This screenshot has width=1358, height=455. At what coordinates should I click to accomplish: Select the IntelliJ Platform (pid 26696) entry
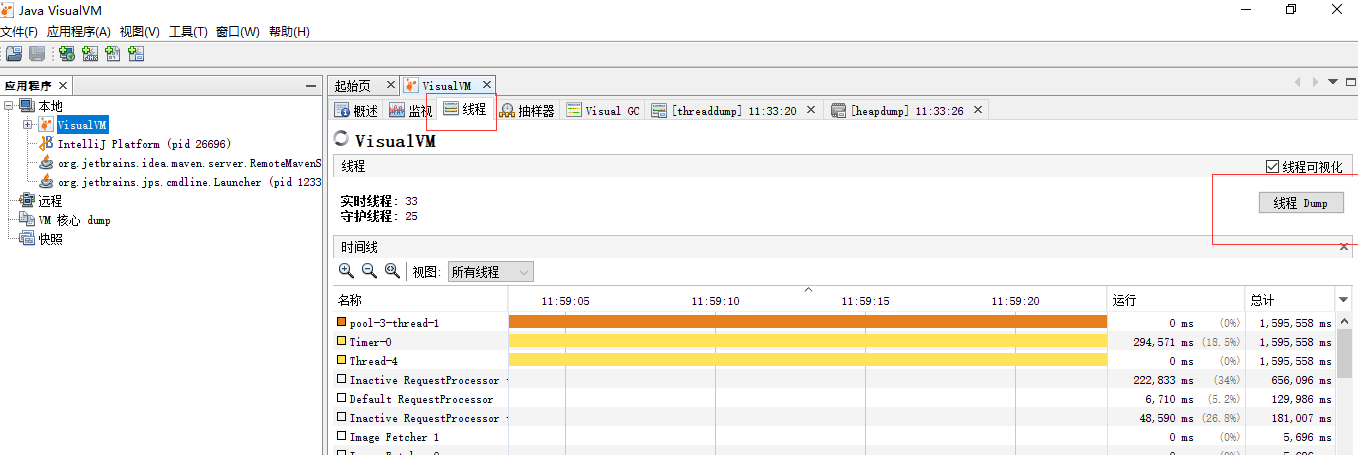click(143, 144)
